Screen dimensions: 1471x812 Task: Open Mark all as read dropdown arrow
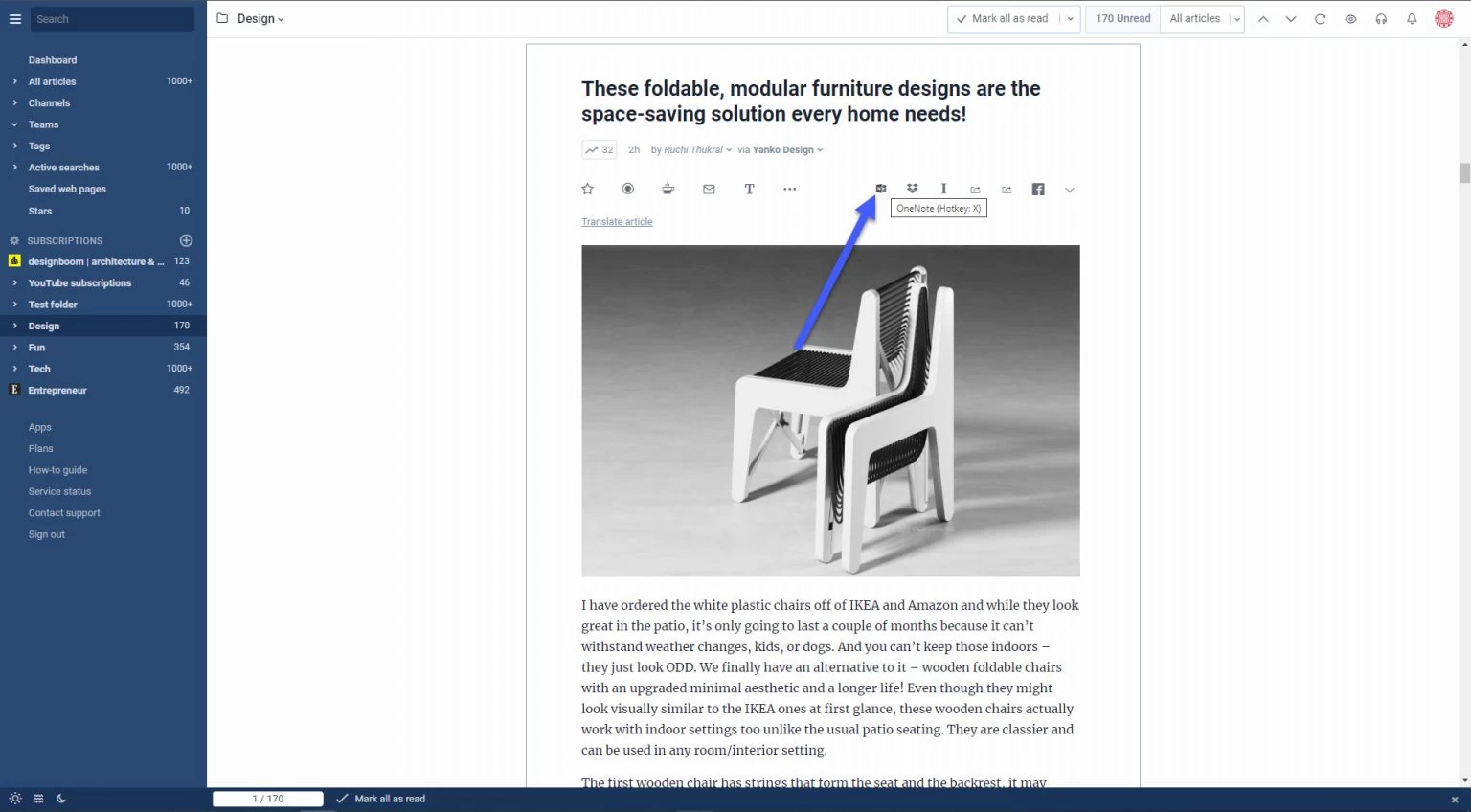[x=1070, y=19]
